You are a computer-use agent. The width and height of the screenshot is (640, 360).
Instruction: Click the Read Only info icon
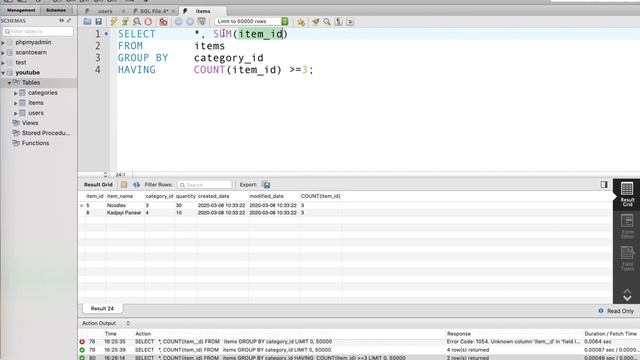pos(601,311)
